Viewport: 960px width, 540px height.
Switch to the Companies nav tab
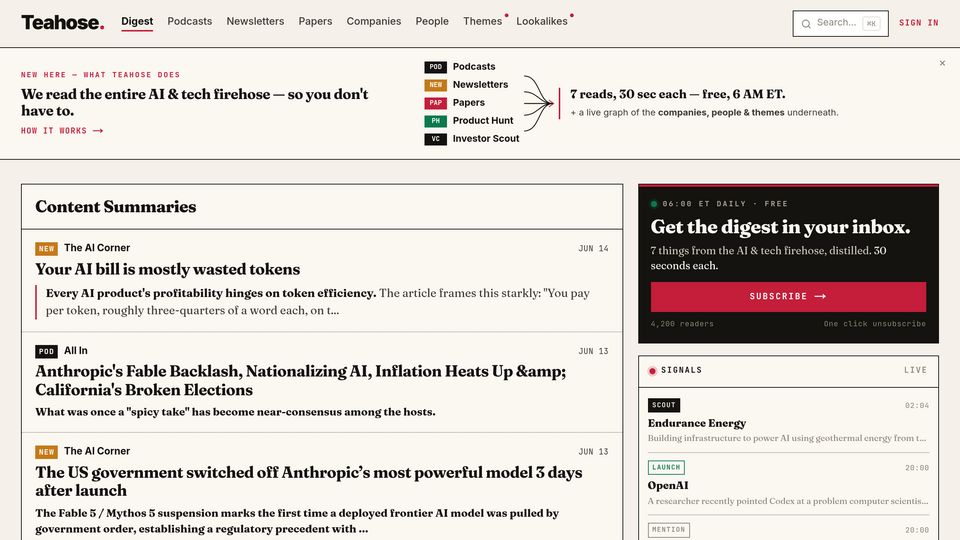point(374,21)
